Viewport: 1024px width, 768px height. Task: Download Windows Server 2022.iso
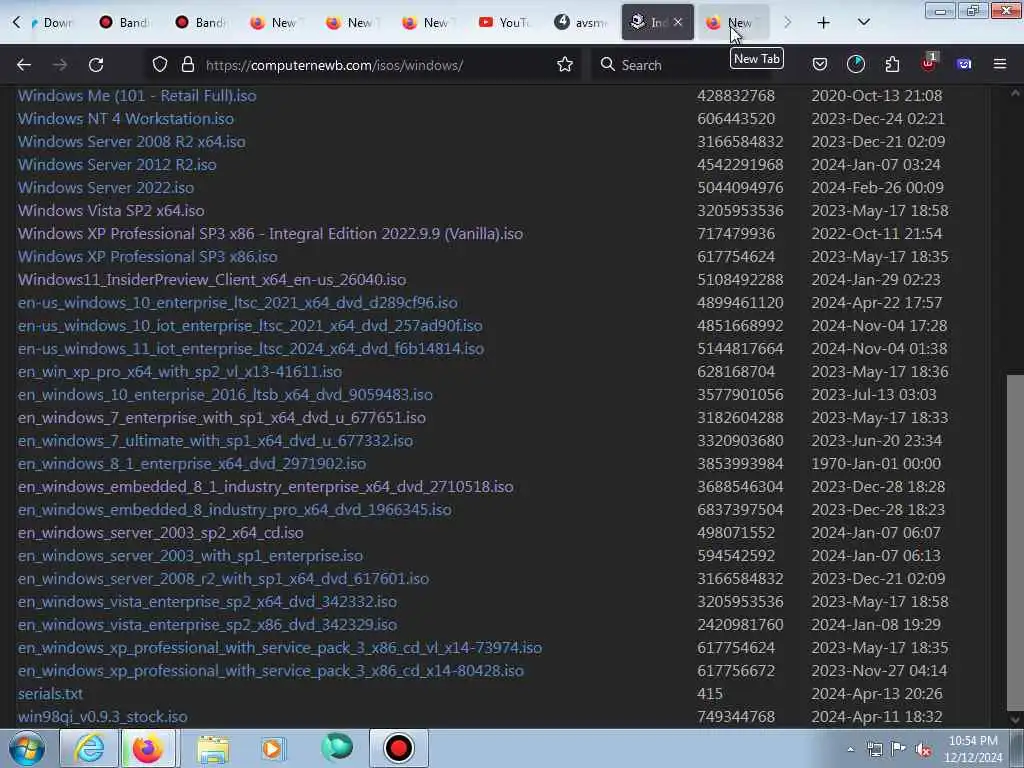106,187
